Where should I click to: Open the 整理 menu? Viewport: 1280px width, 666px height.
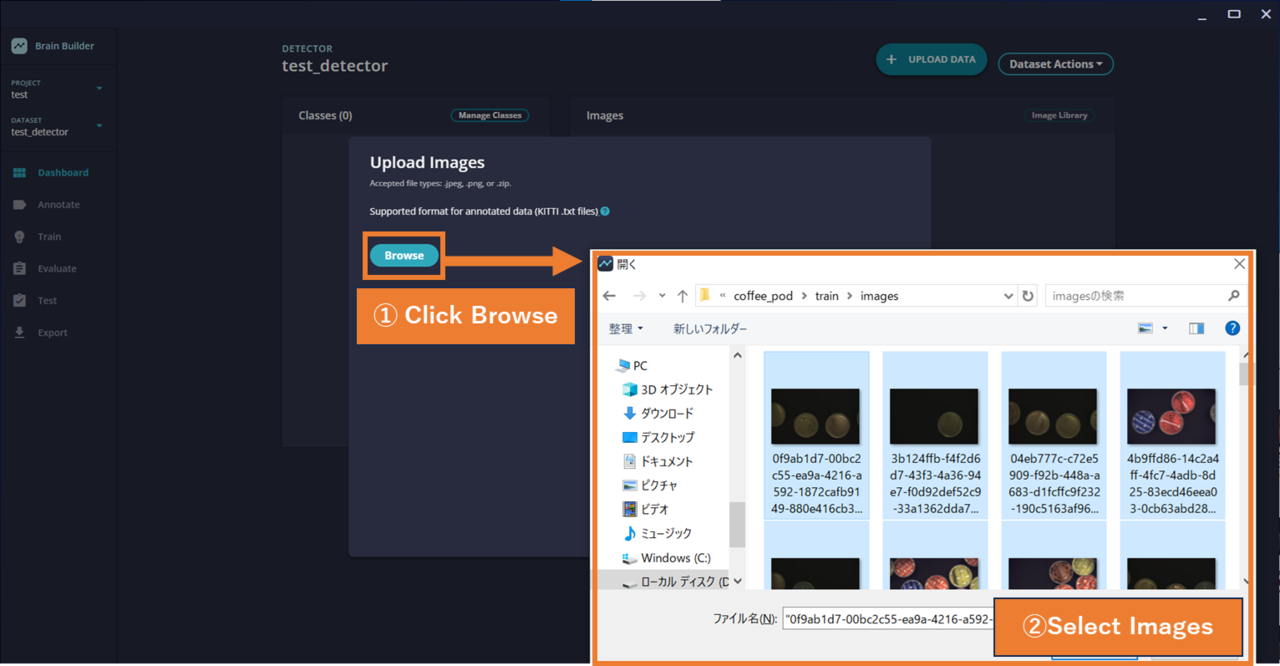[626, 328]
